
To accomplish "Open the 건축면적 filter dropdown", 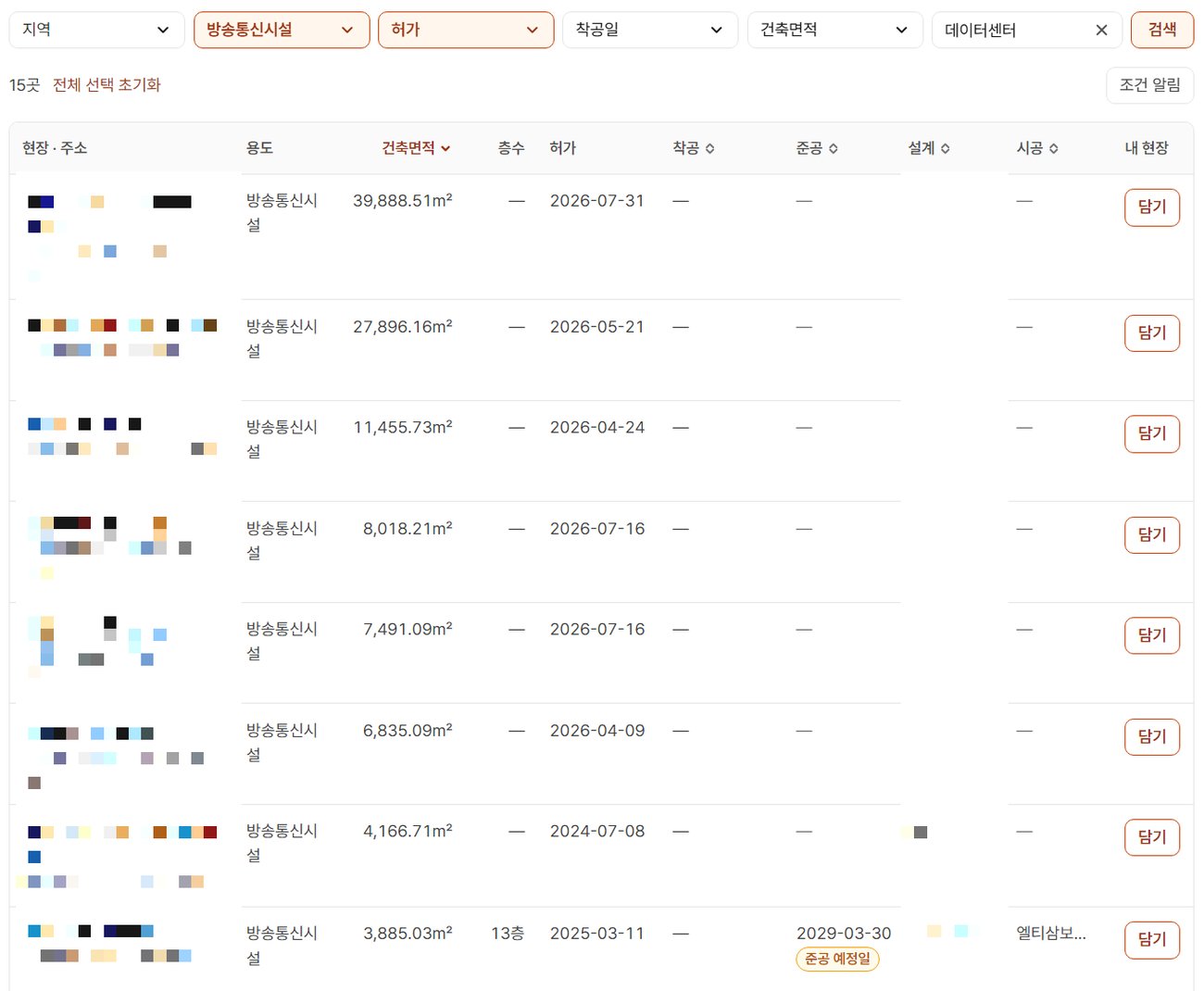I will (835, 30).
